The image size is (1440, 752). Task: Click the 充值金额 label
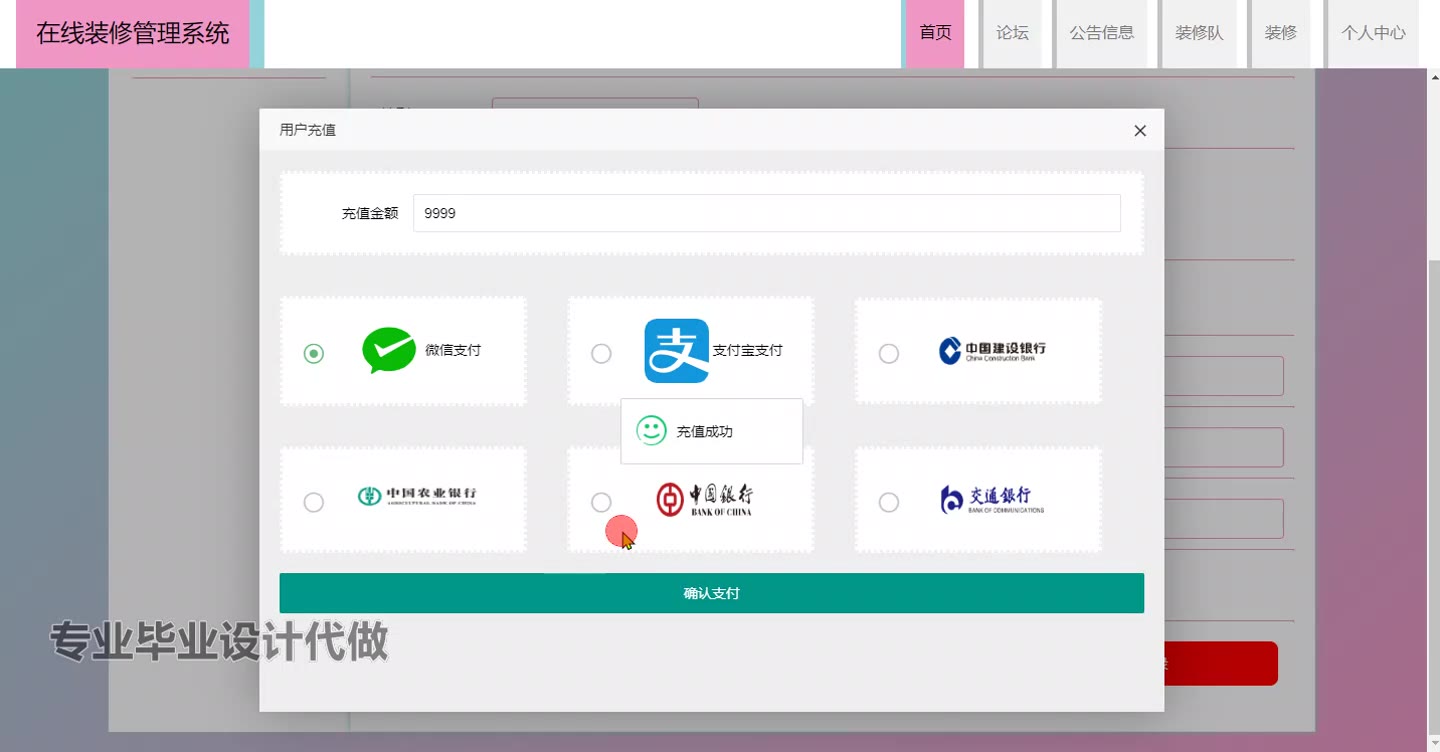[370, 213]
